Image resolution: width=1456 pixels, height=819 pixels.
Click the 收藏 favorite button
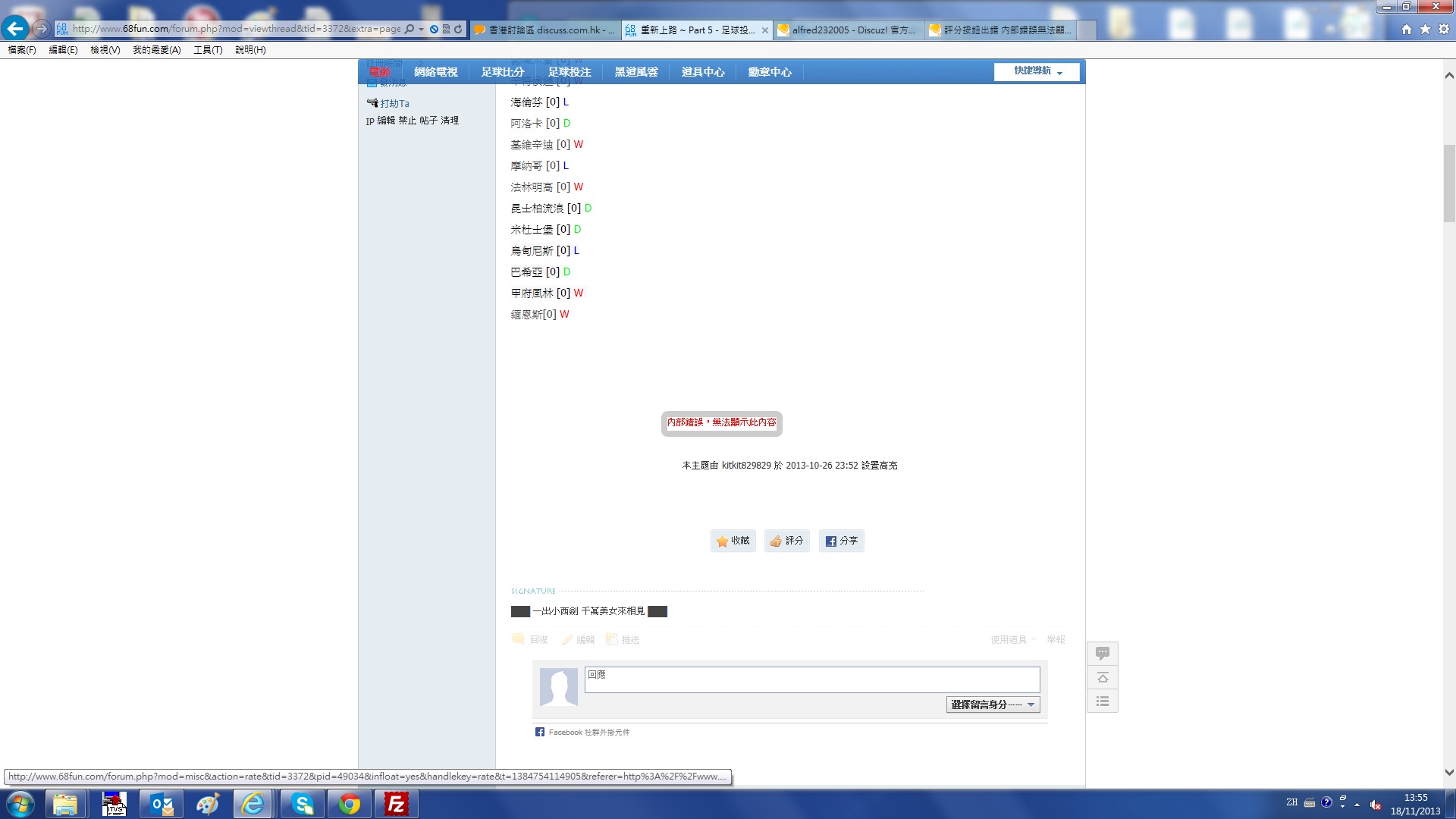733,541
